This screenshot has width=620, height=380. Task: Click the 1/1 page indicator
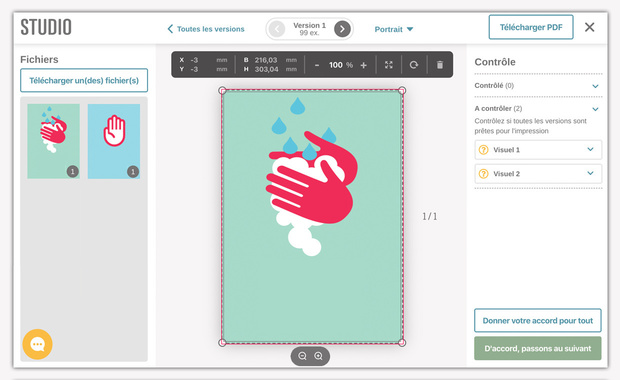click(429, 216)
